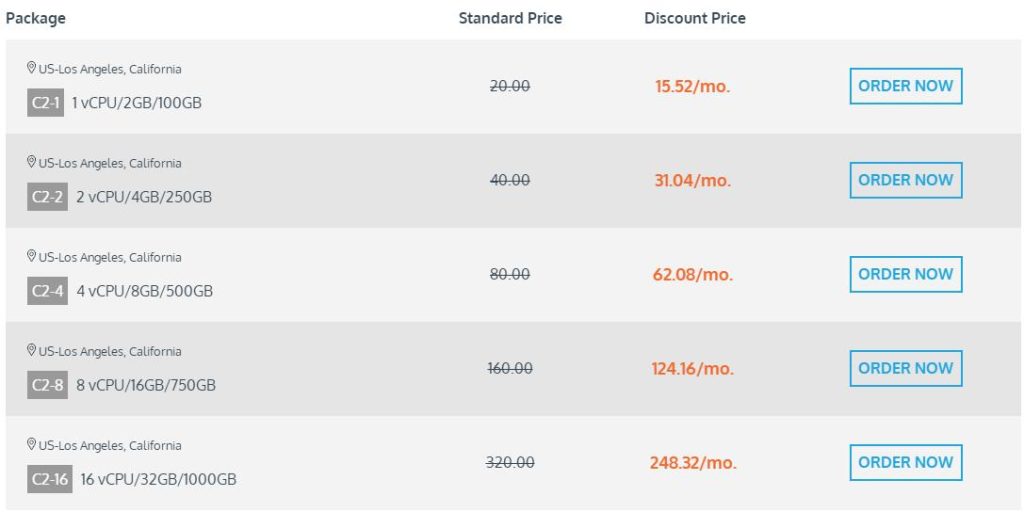Order the 124.16/mo. C2-8 plan
This screenshot has width=1024, height=512.
pyautogui.click(x=906, y=368)
